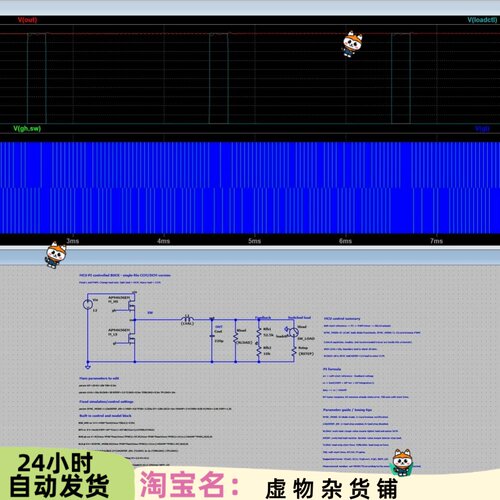Screen dimensions: 500x500
Task: Select the Rfb1 feedback resistor symbol
Action: (259, 332)
